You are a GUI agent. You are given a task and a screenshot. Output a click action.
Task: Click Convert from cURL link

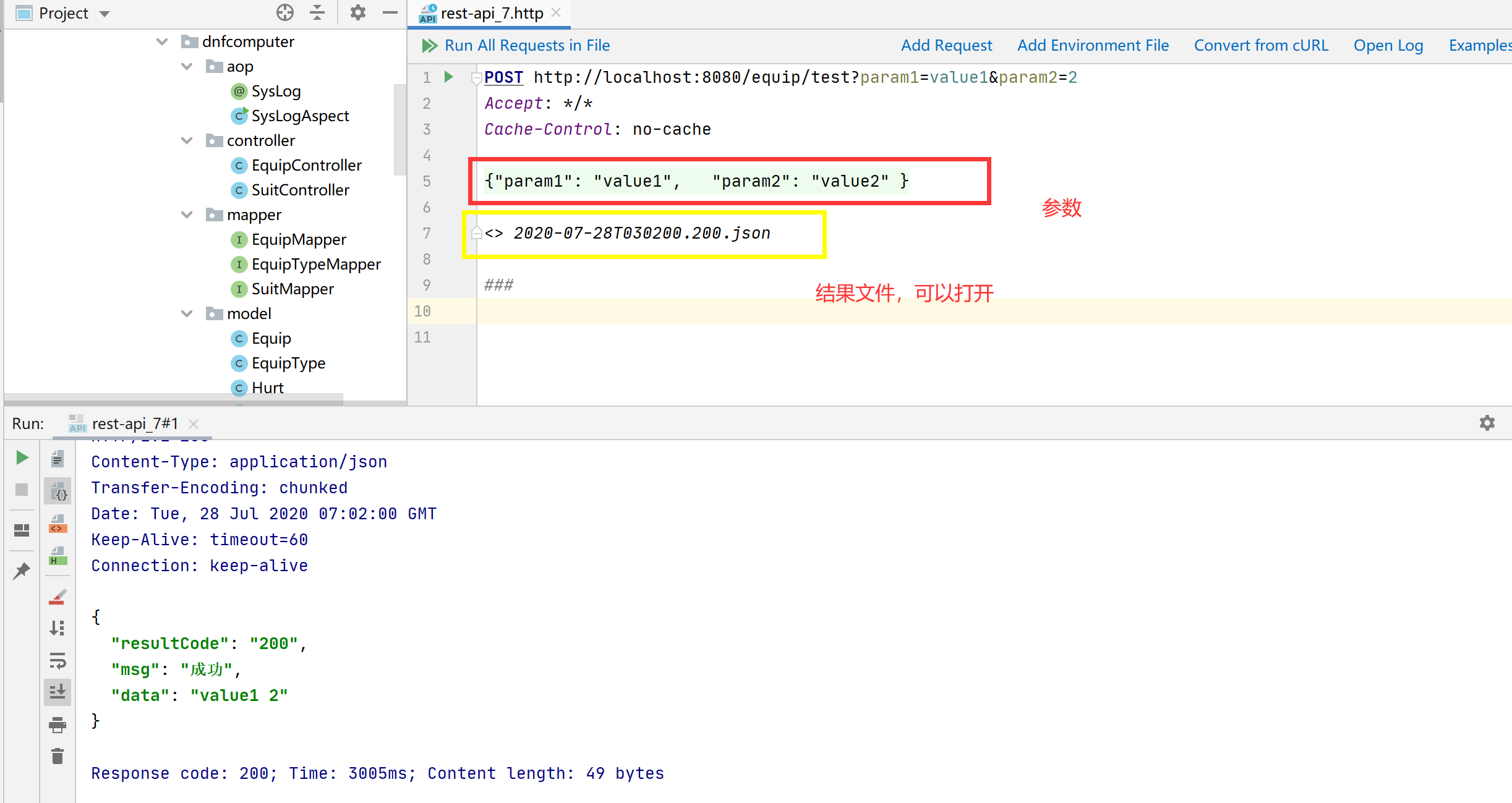pos(1260,46)
